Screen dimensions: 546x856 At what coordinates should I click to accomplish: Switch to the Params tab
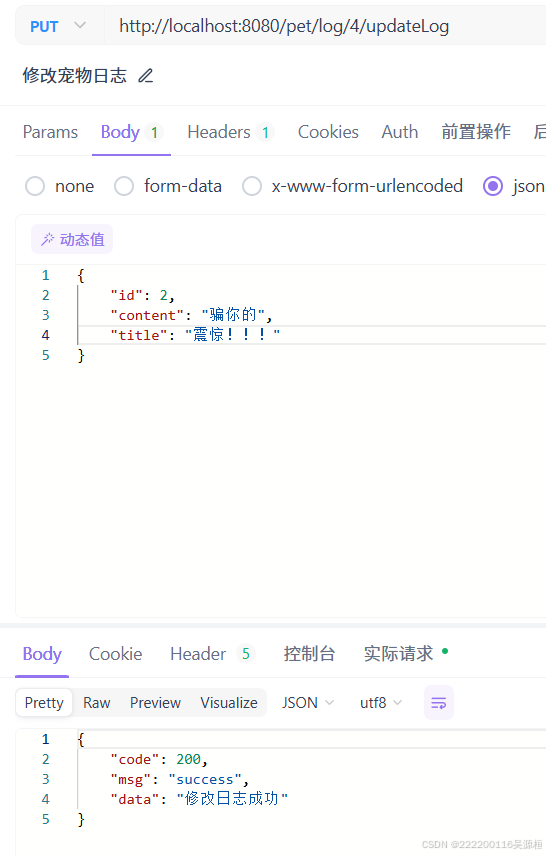click(50, 132)
